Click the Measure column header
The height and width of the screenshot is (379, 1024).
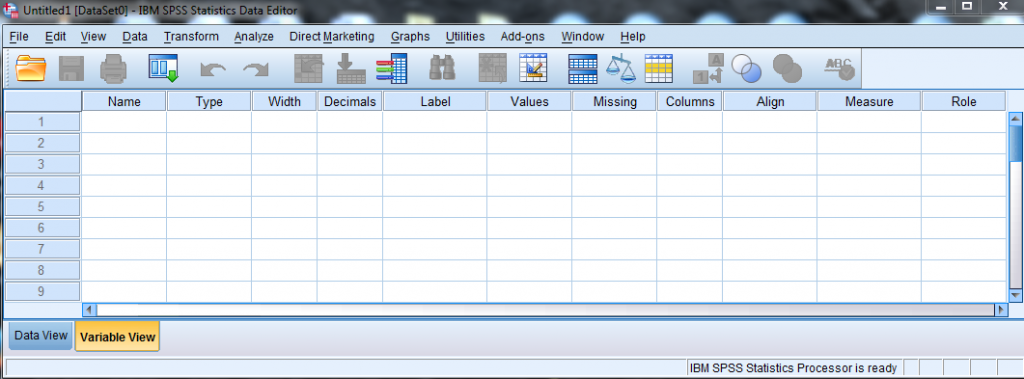click(x=869, y=101)
